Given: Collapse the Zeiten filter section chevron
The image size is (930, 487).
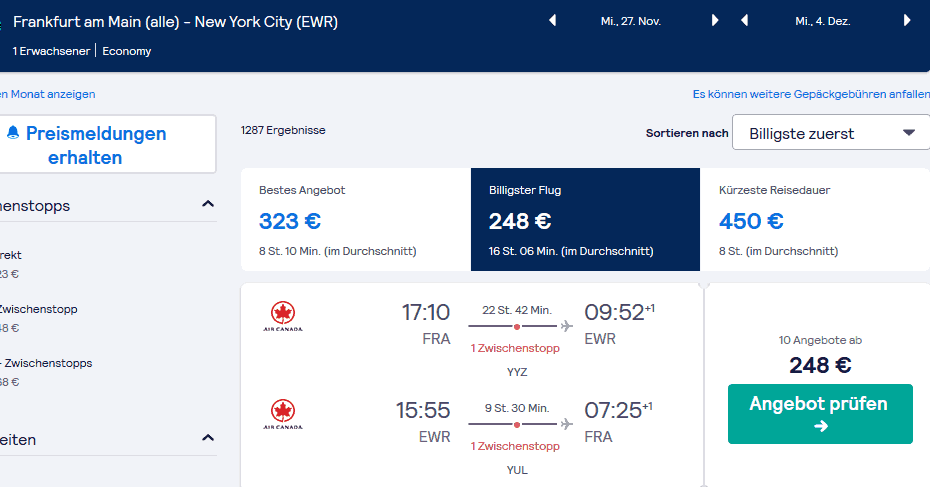Looking at the screenshot, I should pyautogui.click(x=208, y=438).
